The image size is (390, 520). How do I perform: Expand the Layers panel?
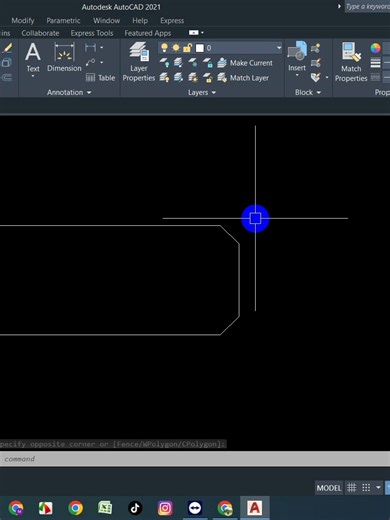pos(202,92)
